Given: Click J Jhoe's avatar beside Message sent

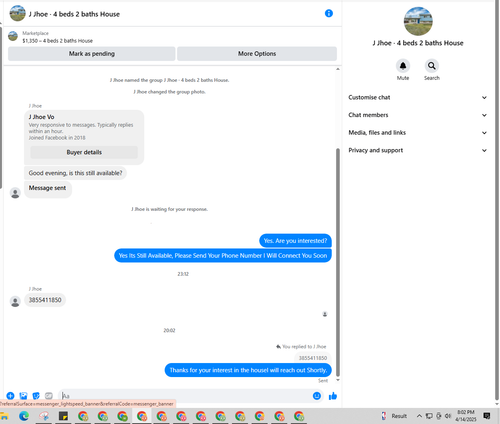Looking at the screenshot, I should click(15, 193).
